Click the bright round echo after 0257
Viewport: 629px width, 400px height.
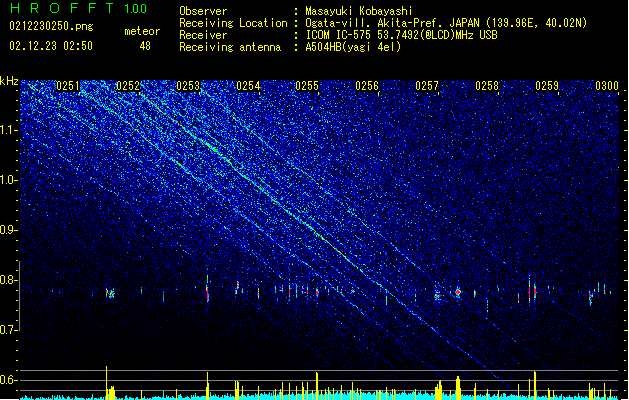click(458, 292)
